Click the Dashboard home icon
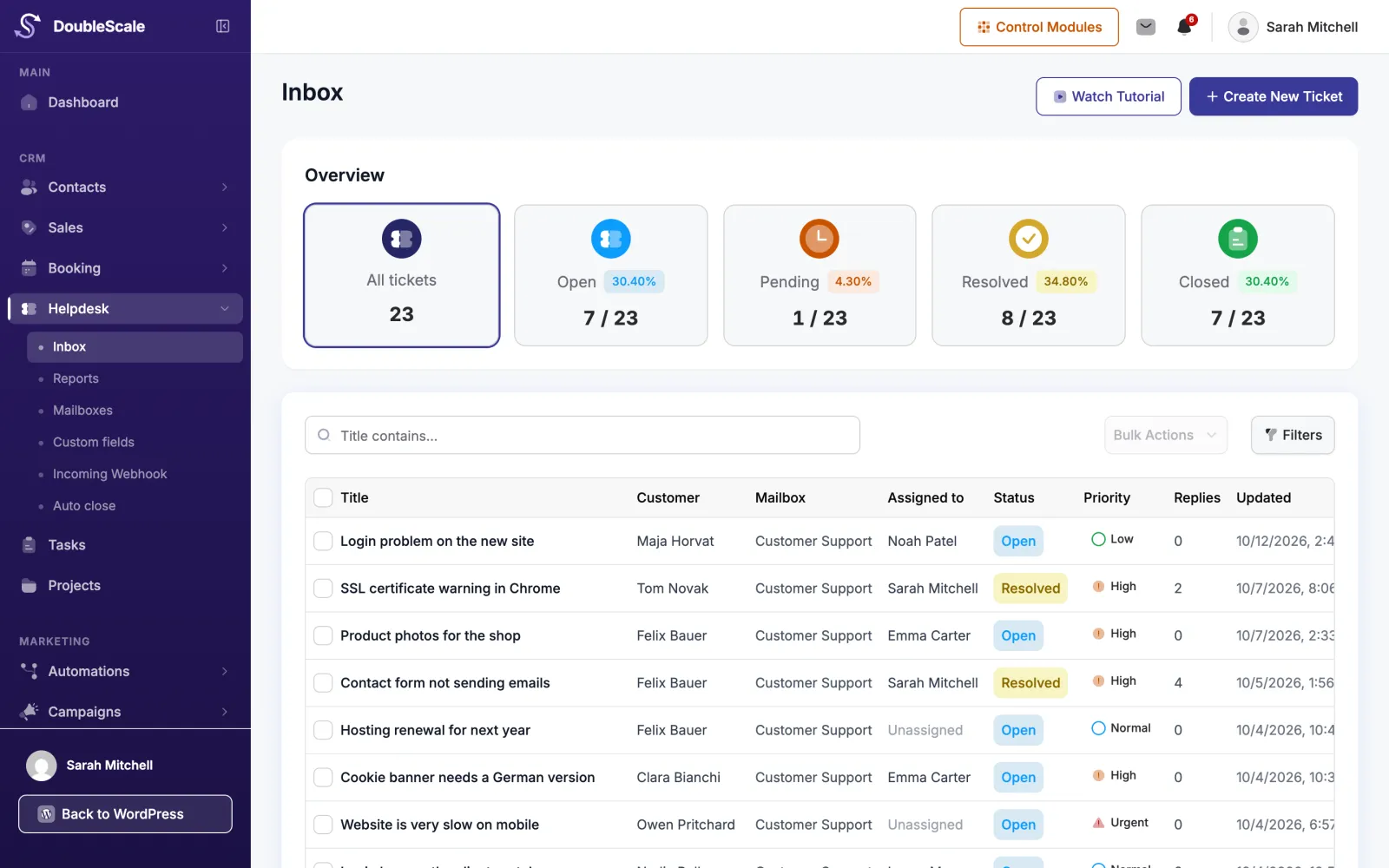 29,102
